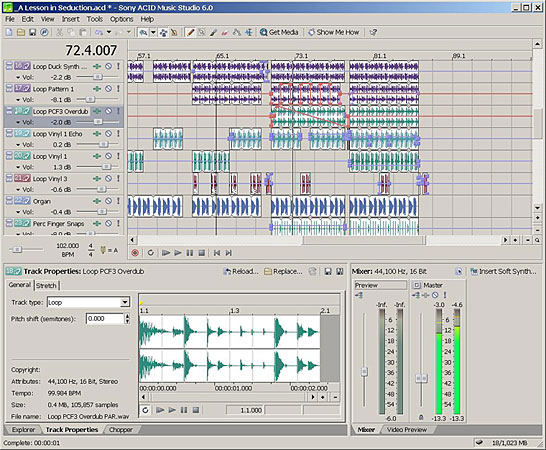Click the Get Media button

279,32
